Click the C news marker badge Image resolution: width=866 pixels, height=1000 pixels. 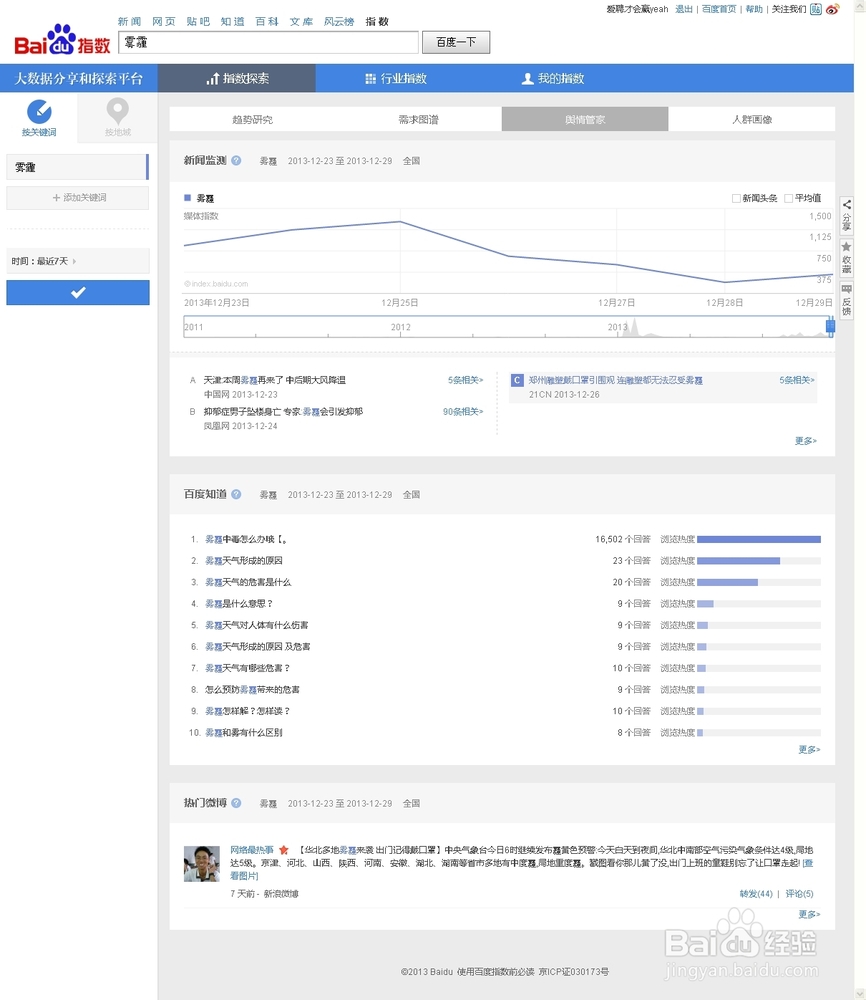tap(517, 380)
